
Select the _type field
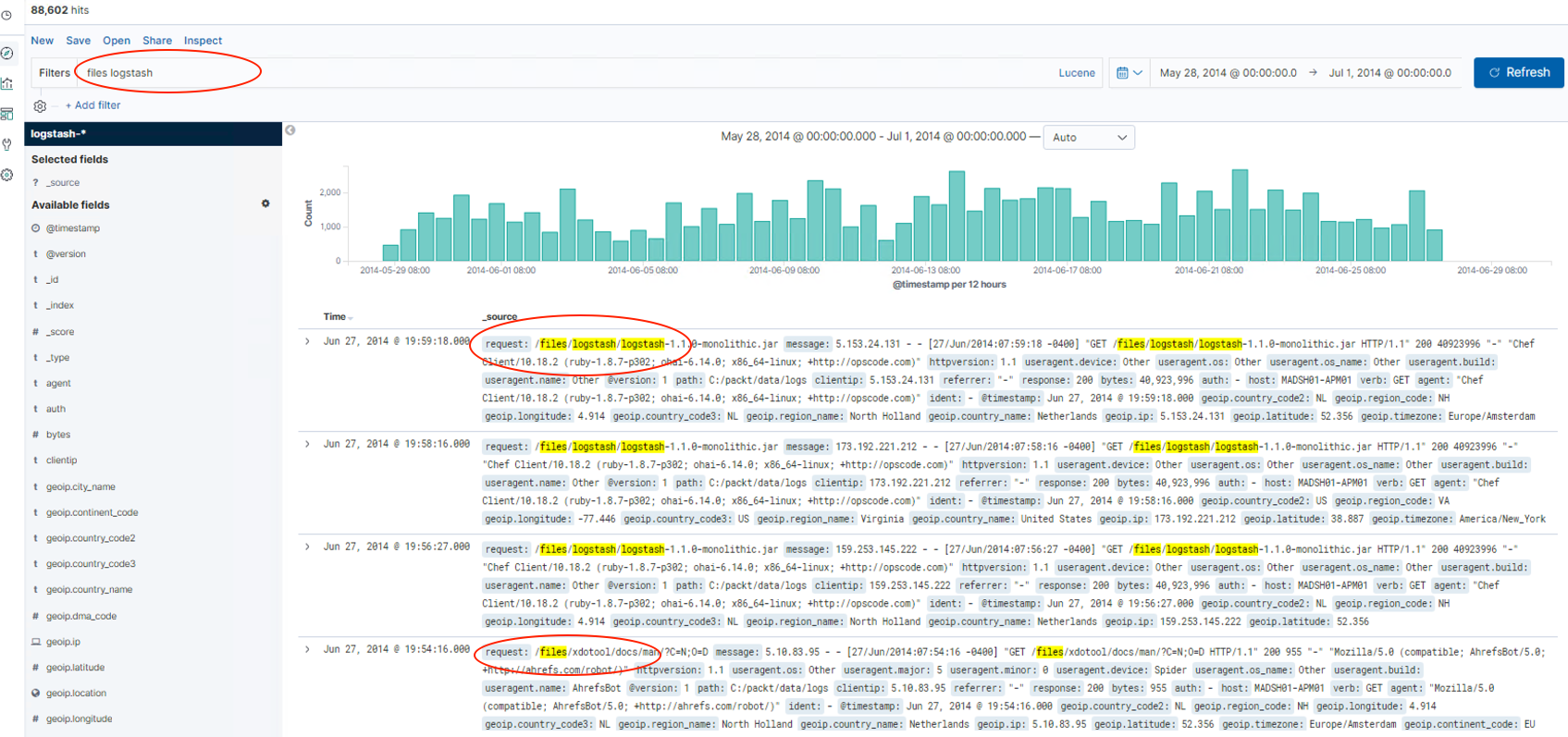(58, 358)
